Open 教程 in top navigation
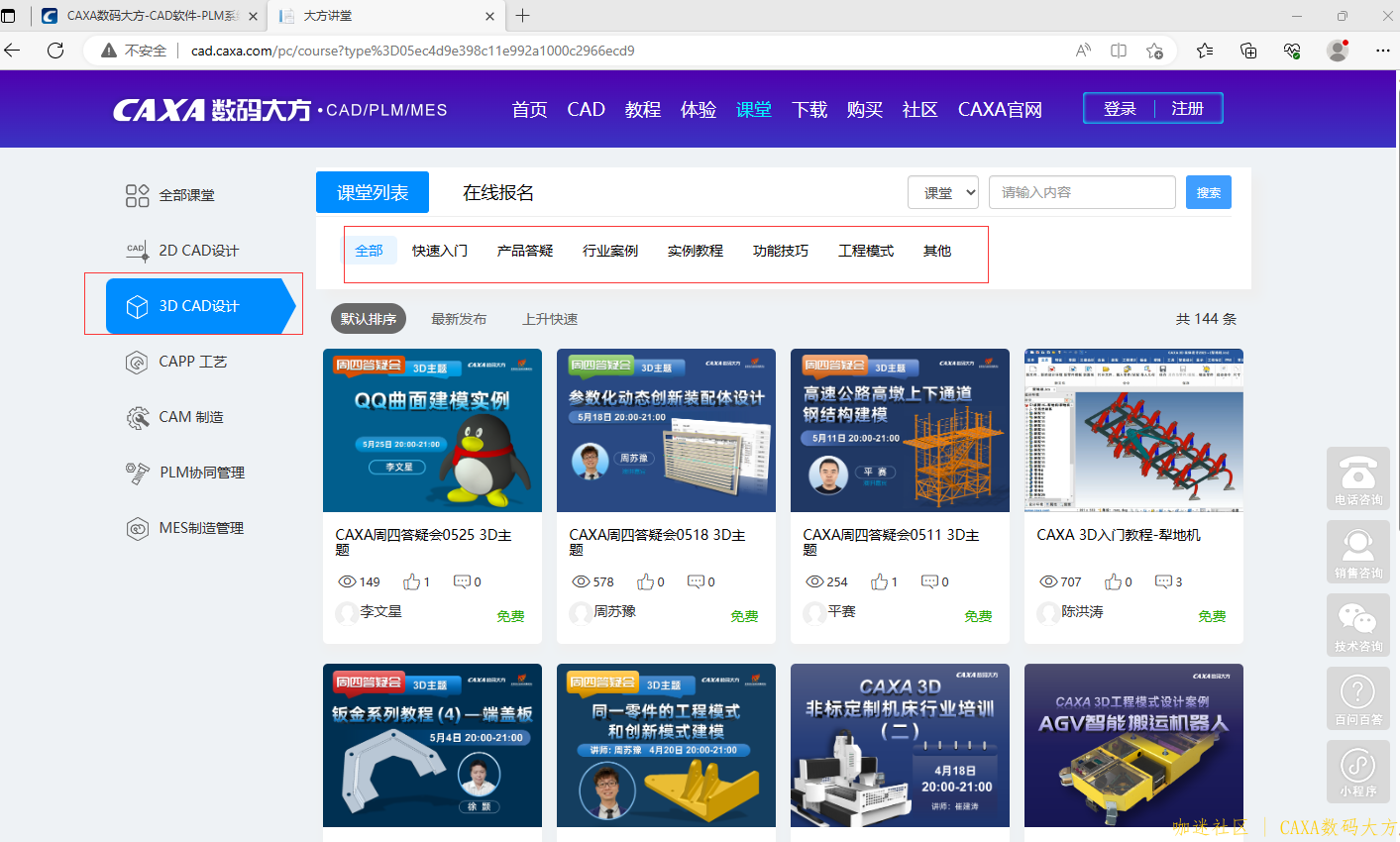This screenshot has height=842, width=1400. coord(643,109)
